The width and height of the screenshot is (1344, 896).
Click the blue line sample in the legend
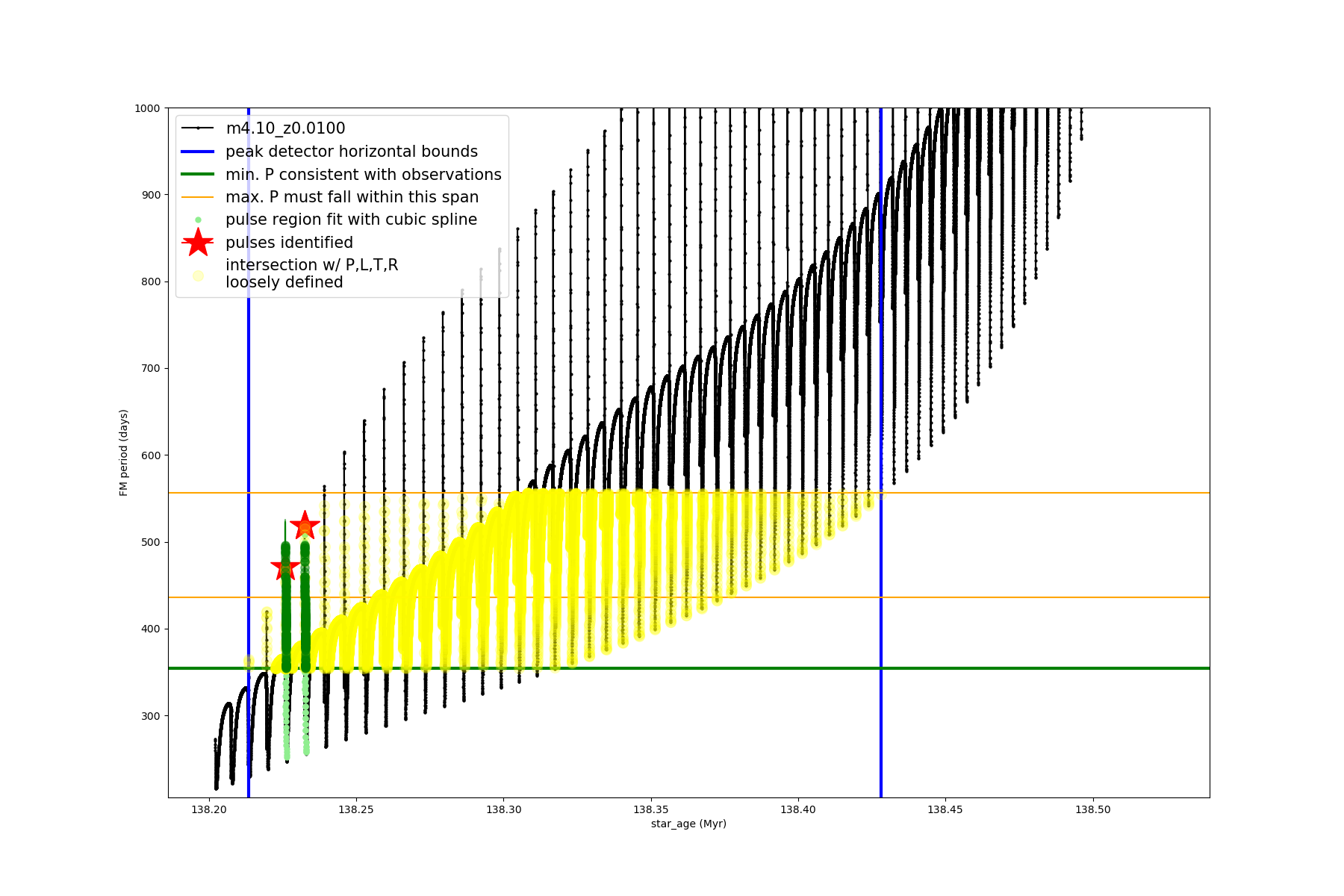198,152
